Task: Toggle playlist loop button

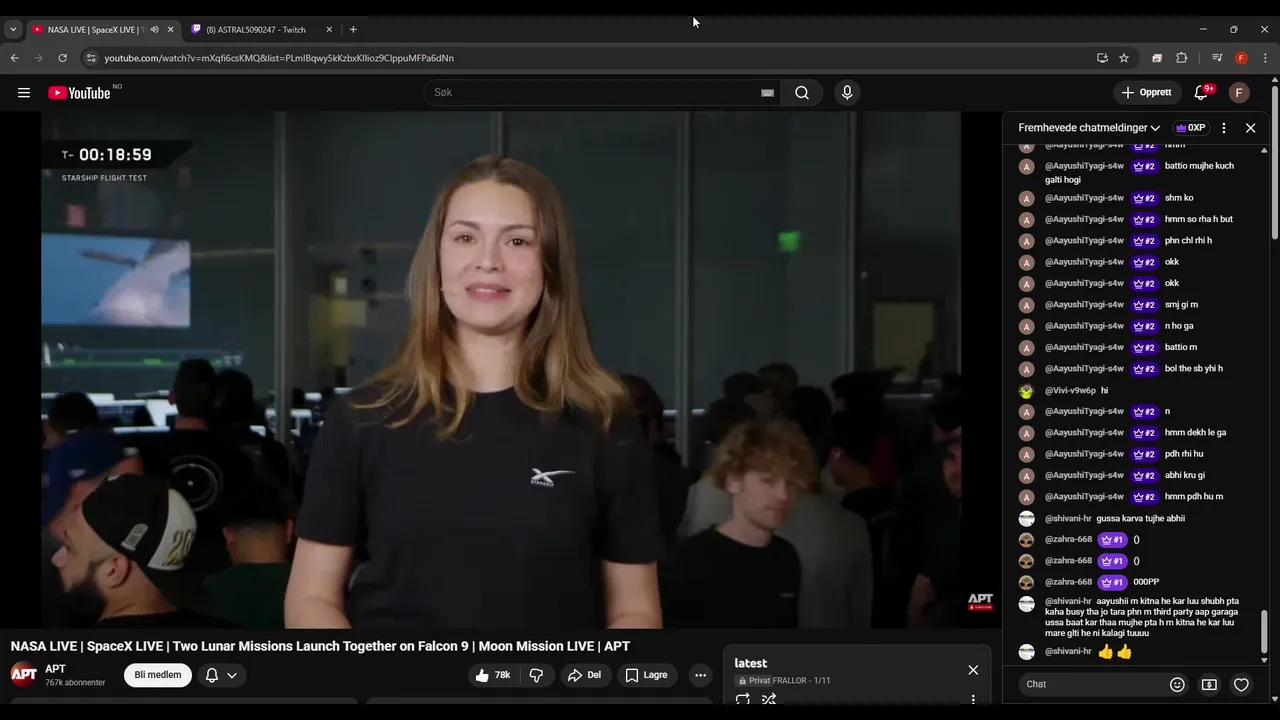Action: click(x=742, y=699)
